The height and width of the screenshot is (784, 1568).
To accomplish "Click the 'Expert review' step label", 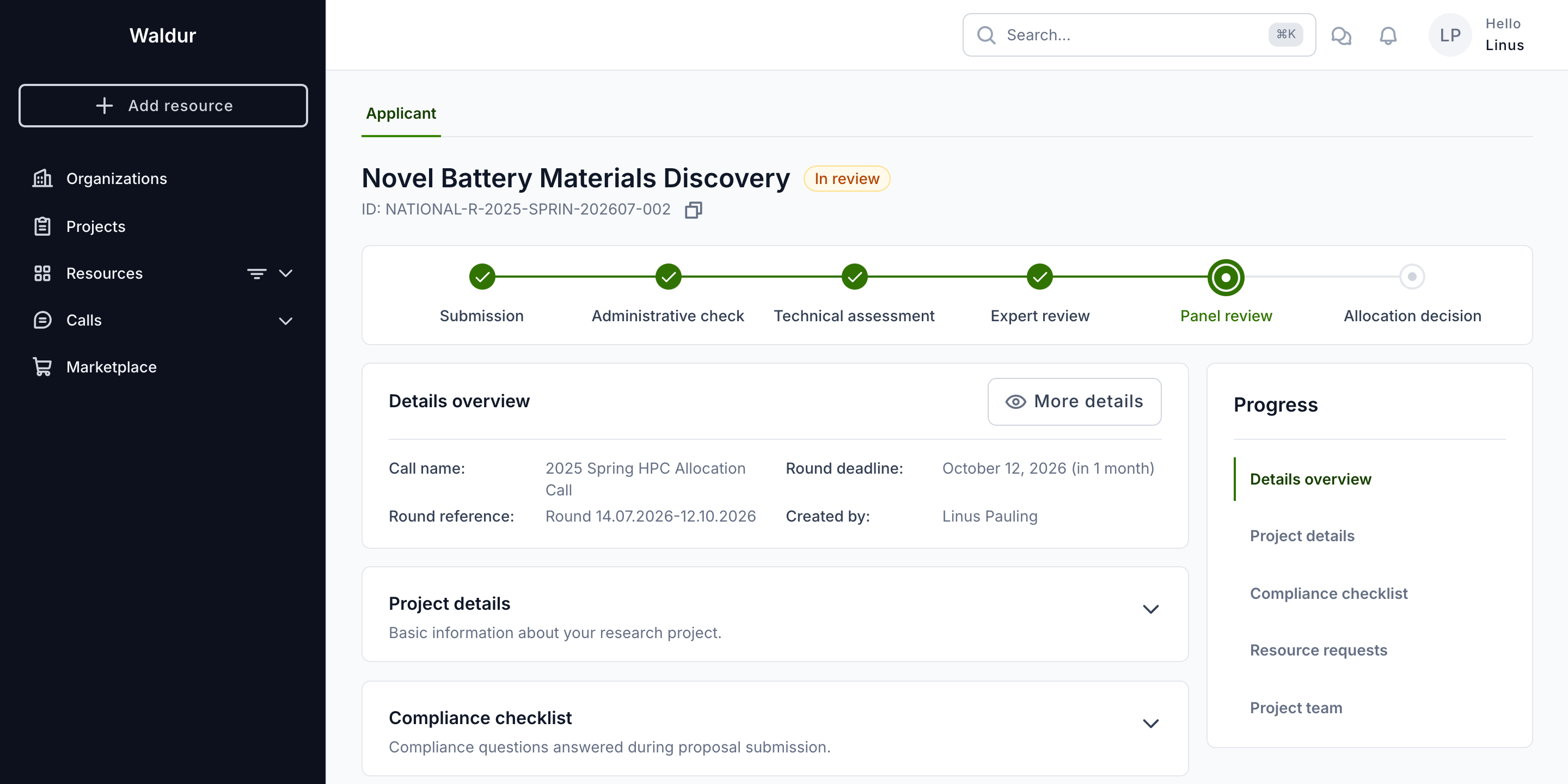I will (1040, 316).
